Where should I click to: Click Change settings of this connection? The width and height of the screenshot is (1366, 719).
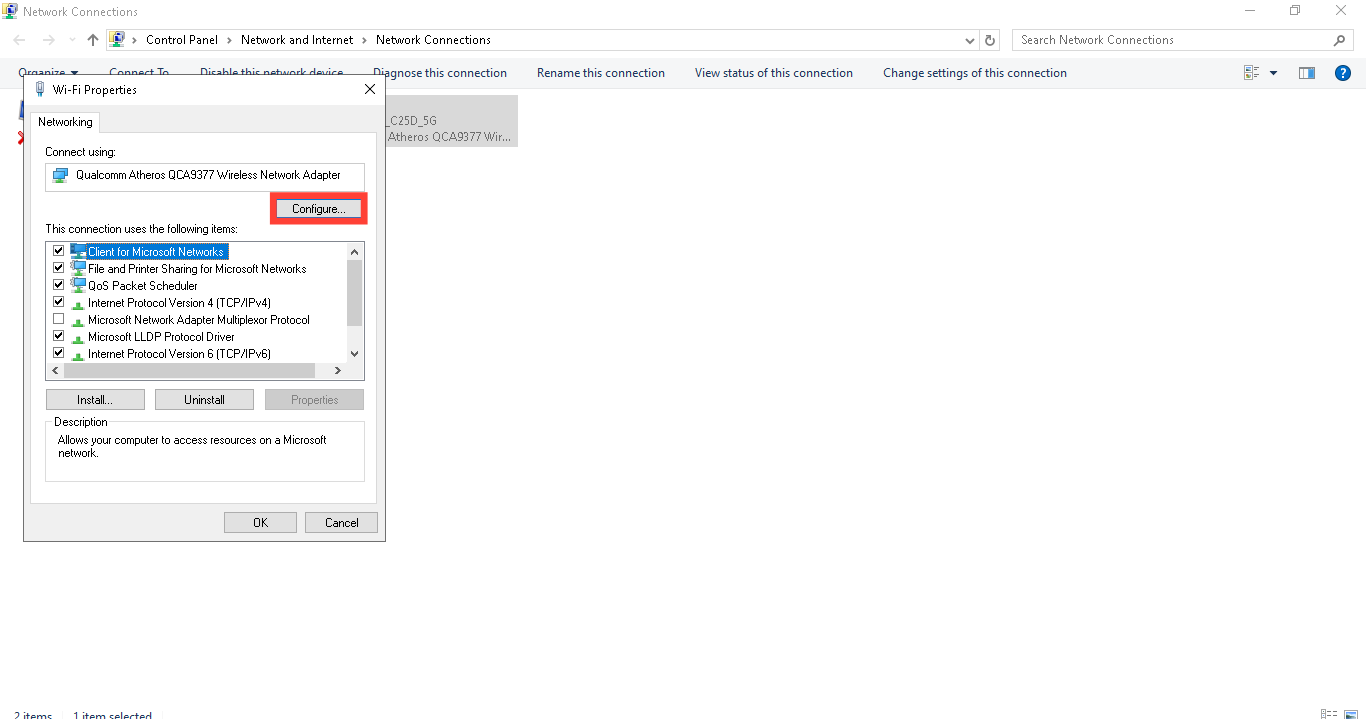pos(975,73)
